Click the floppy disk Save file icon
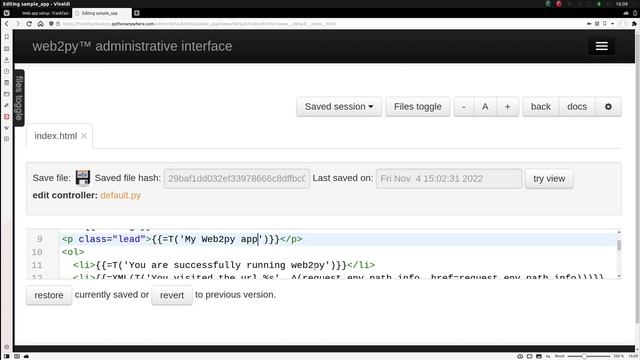Image resolution: width=640 pixels, height=360 pixels. pos(83,178)
